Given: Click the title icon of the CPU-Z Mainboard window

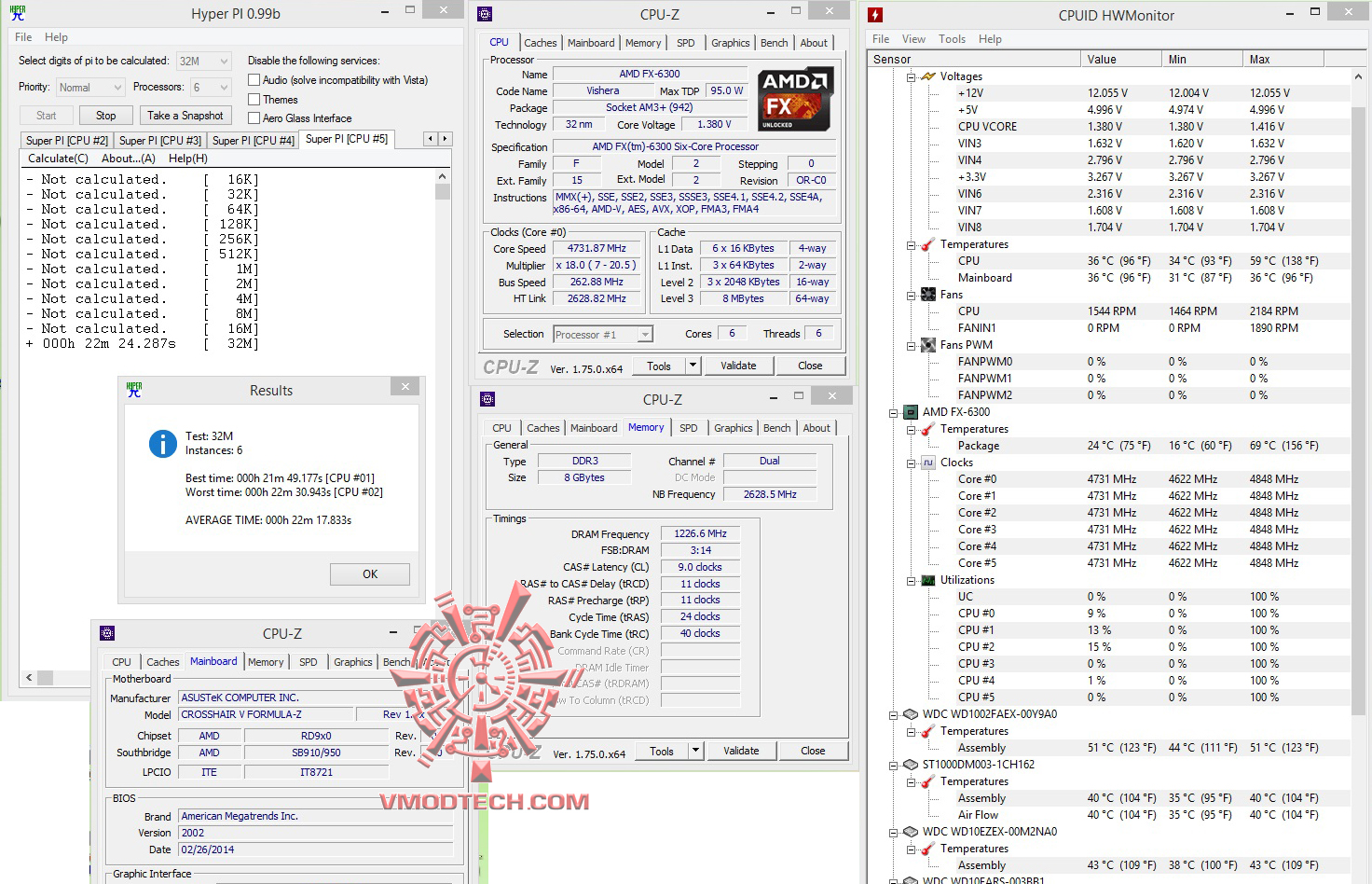Looking at the screenshot, I should point(107,633).
